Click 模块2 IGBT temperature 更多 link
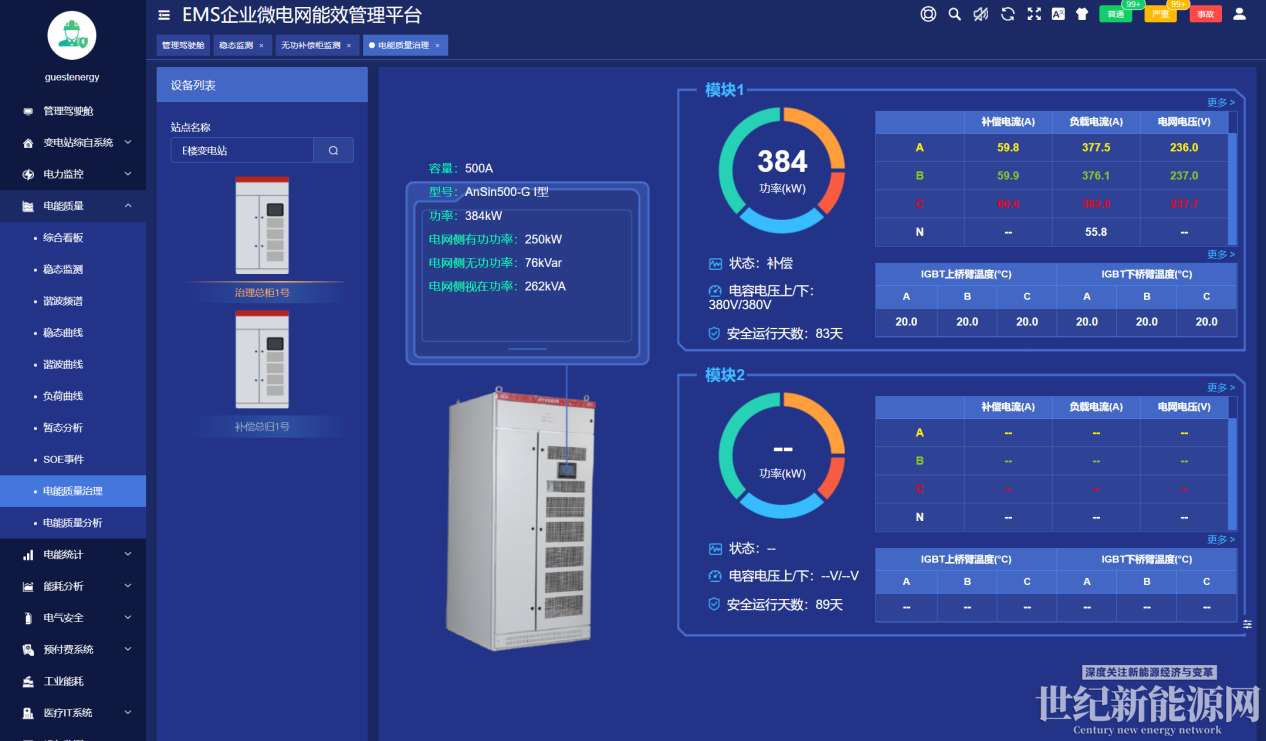The image size is (1266, 741). pos(1221,539)
